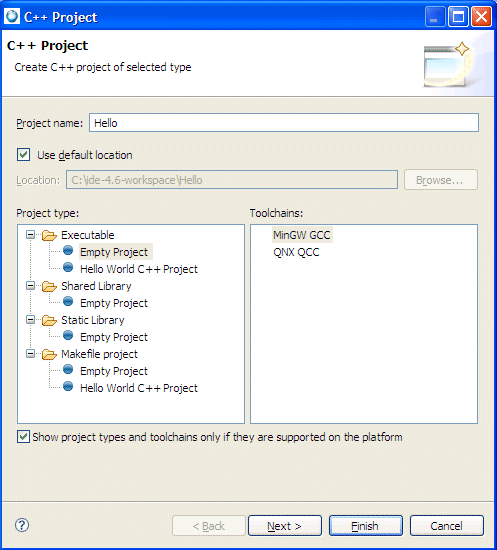Viewport: 497px width, 550px height.
Task: Click blue icon of Hello World under Makefile project
Action: [x=68, y=387]
